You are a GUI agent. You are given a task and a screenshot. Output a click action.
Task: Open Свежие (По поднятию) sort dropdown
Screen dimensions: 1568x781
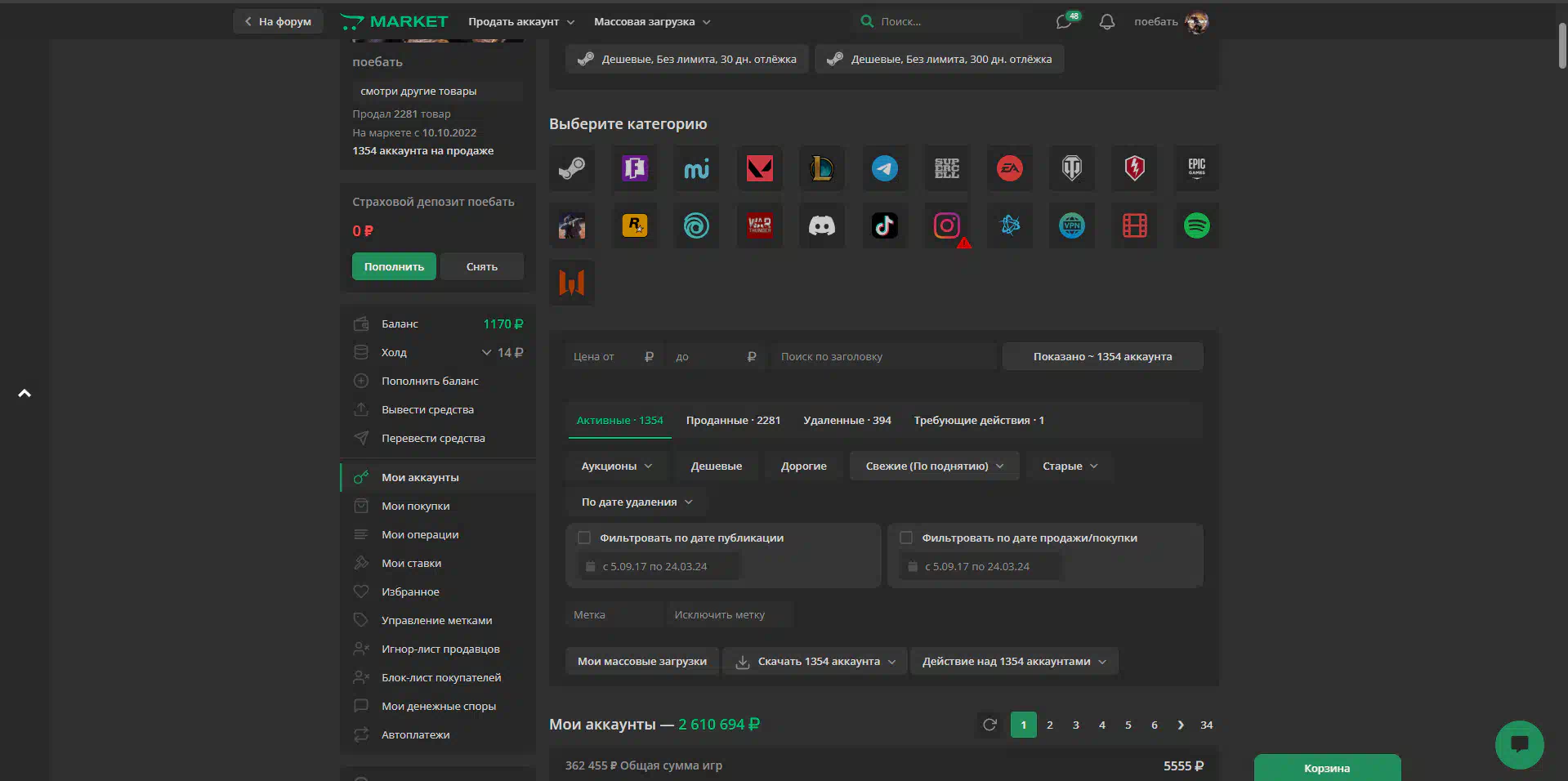(935, 466)
